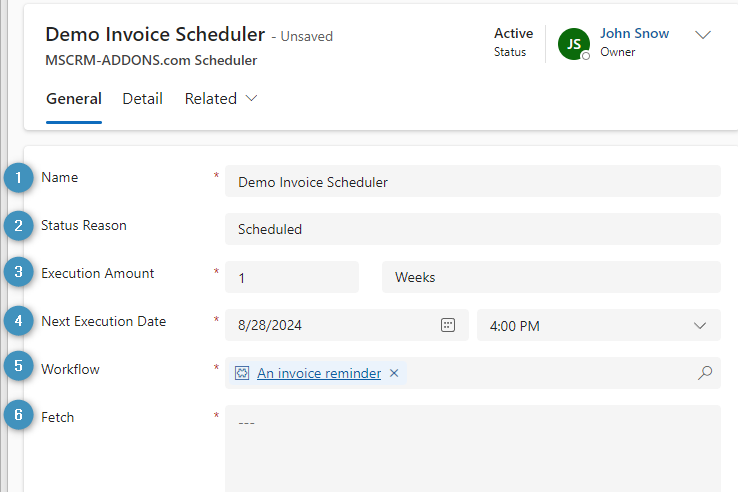The image size is (738, 492).
Task: Click the JS owner avatar
Action: pos(574,44)
